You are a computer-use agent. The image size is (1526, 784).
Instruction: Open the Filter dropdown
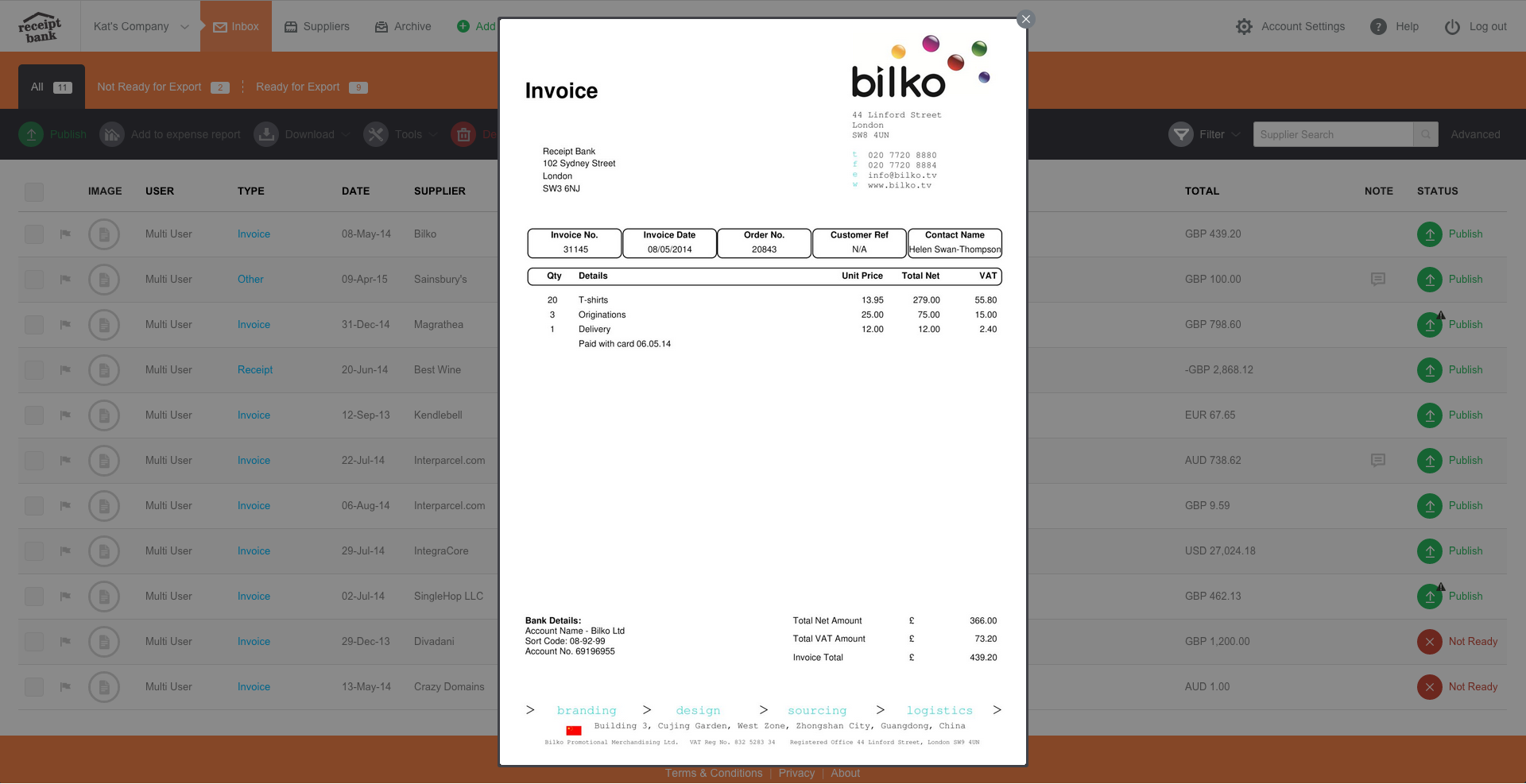[1204, 134]
